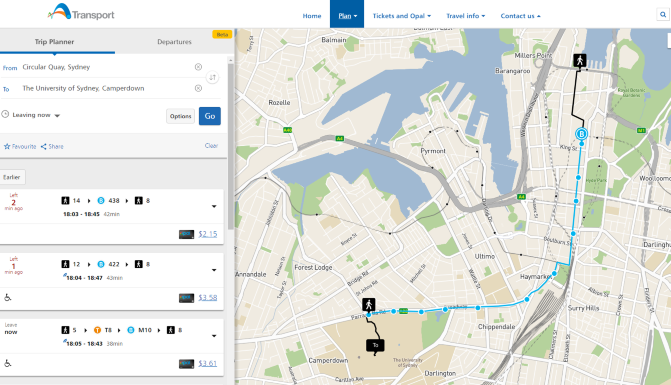Click the walking icon at Circular Quay
The image size is (671, 385).
click(580, 60)
